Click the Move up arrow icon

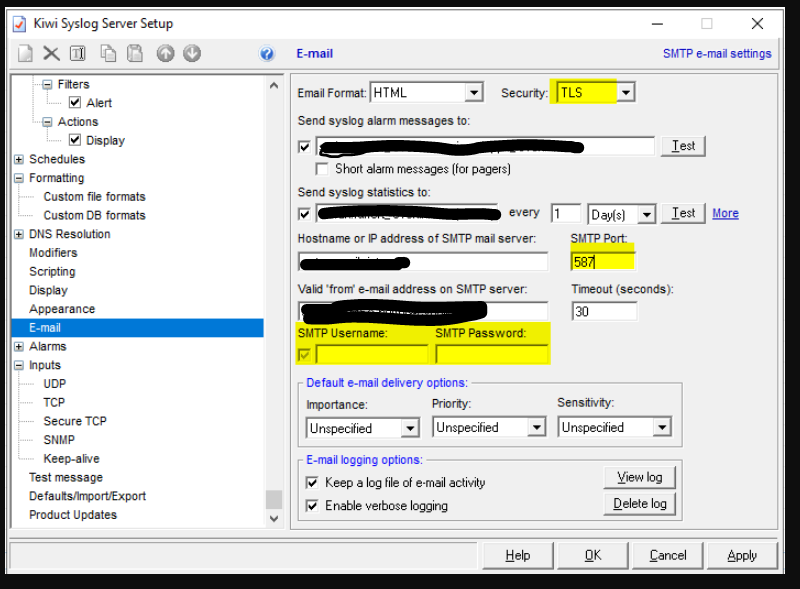[165, 54]
